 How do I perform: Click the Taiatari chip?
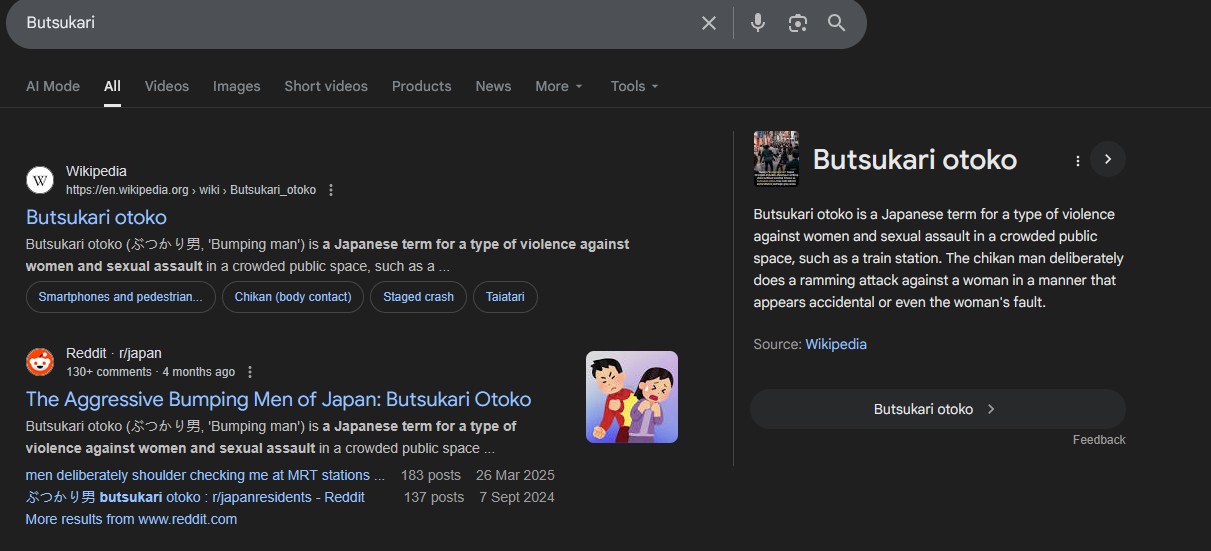coord(505,297)
